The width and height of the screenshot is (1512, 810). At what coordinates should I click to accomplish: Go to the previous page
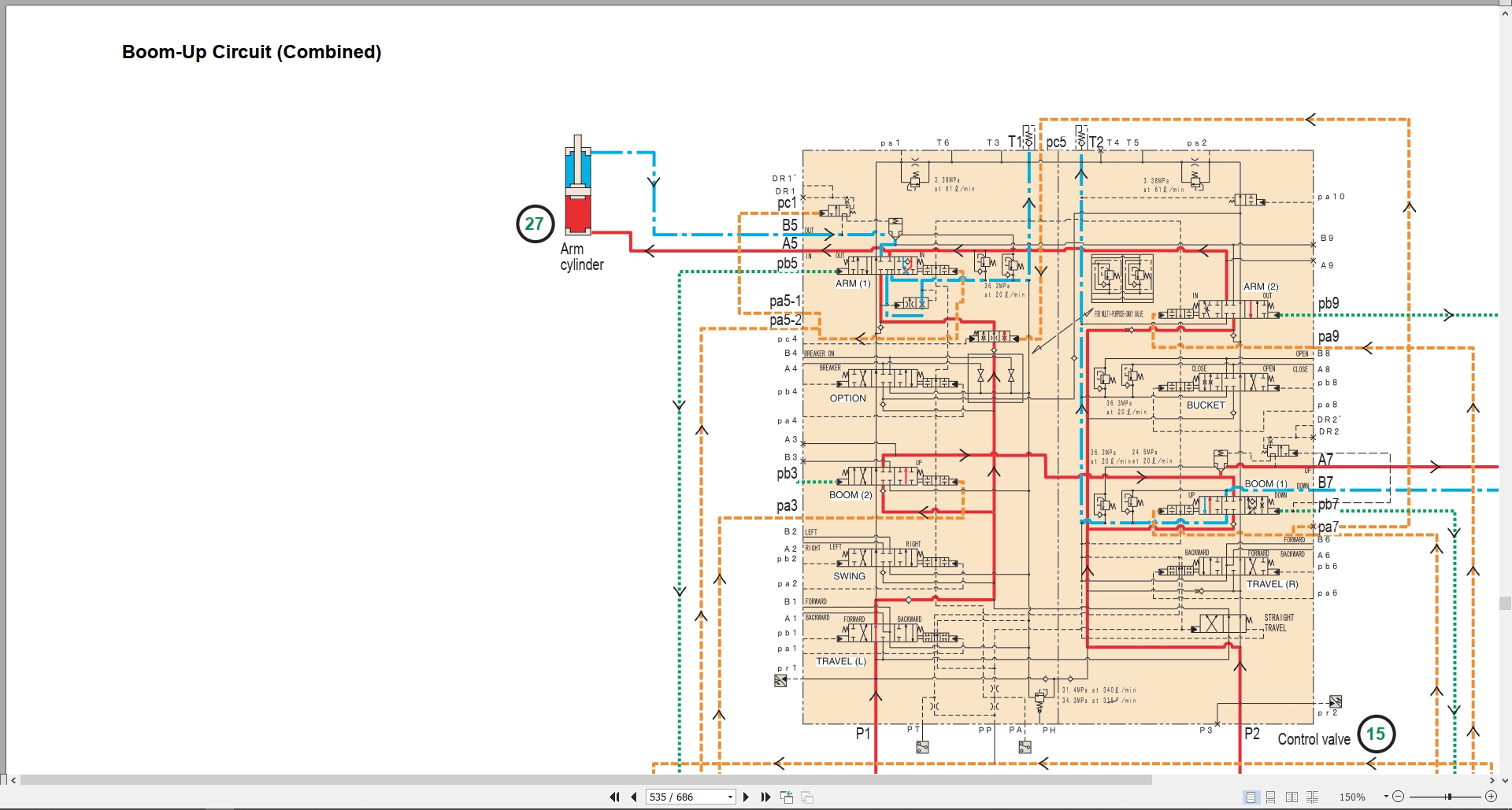(633, 797)
